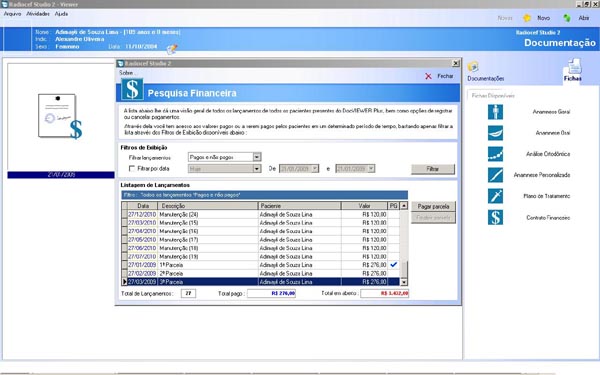This screenshot has height=375, width=600.
Task: Click the list vertical scrollbar thumb
Action: click(x=403, y=269)
